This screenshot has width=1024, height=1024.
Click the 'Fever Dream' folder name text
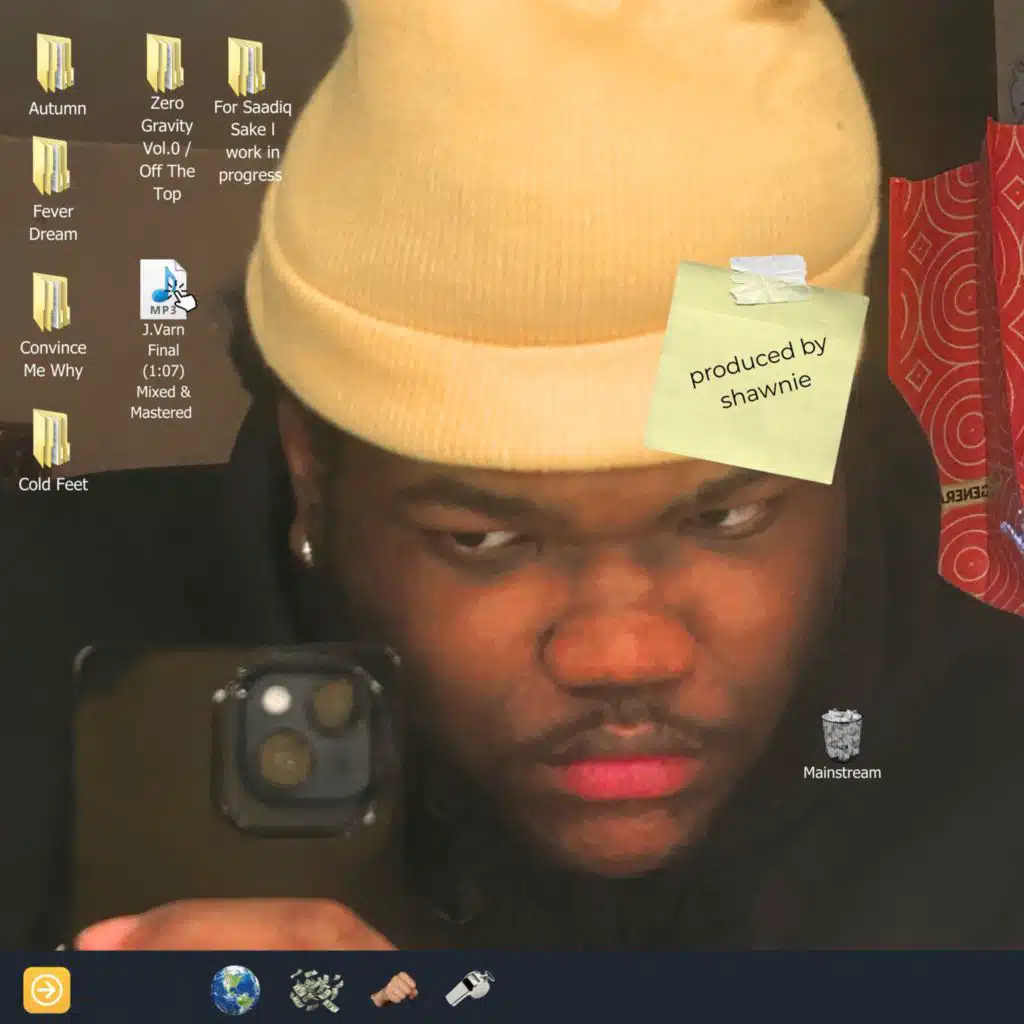(x=53, y=223)
